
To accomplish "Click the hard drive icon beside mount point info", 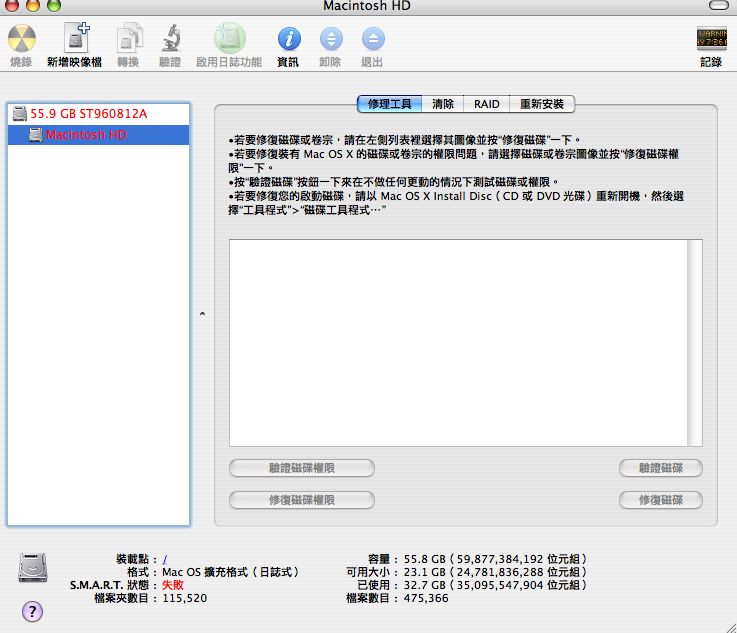I will point(32,568).
